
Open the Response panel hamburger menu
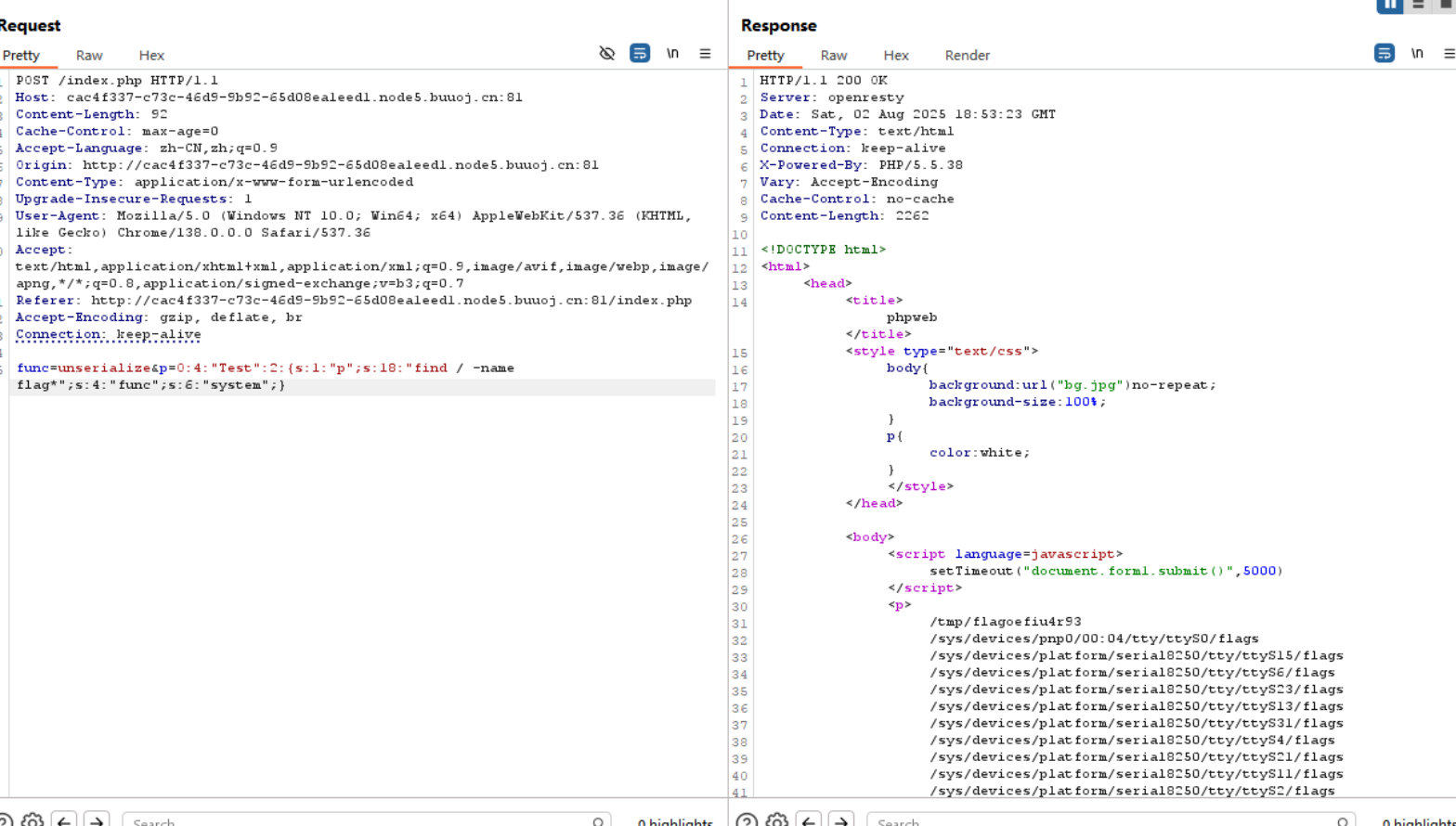1449,54
